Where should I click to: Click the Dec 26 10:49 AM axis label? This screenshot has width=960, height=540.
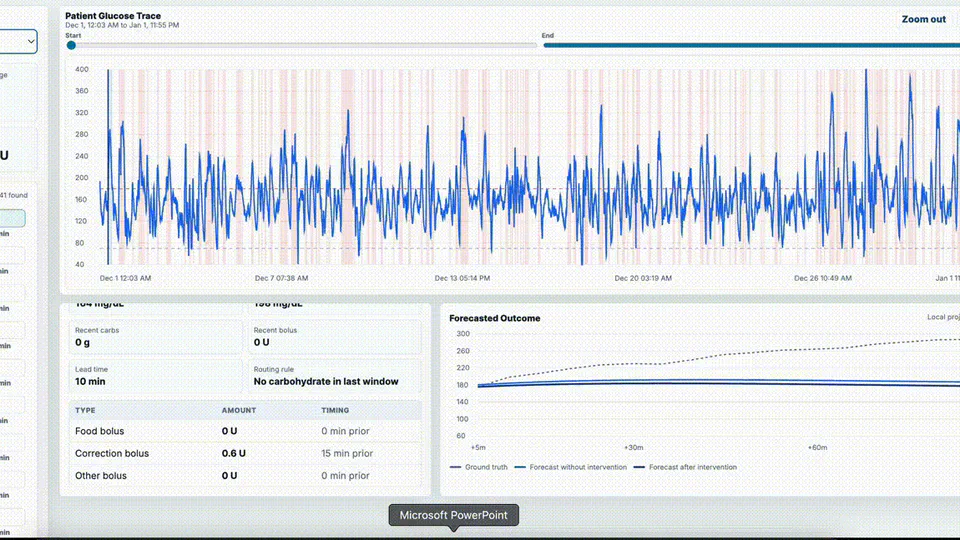(823, 278)
